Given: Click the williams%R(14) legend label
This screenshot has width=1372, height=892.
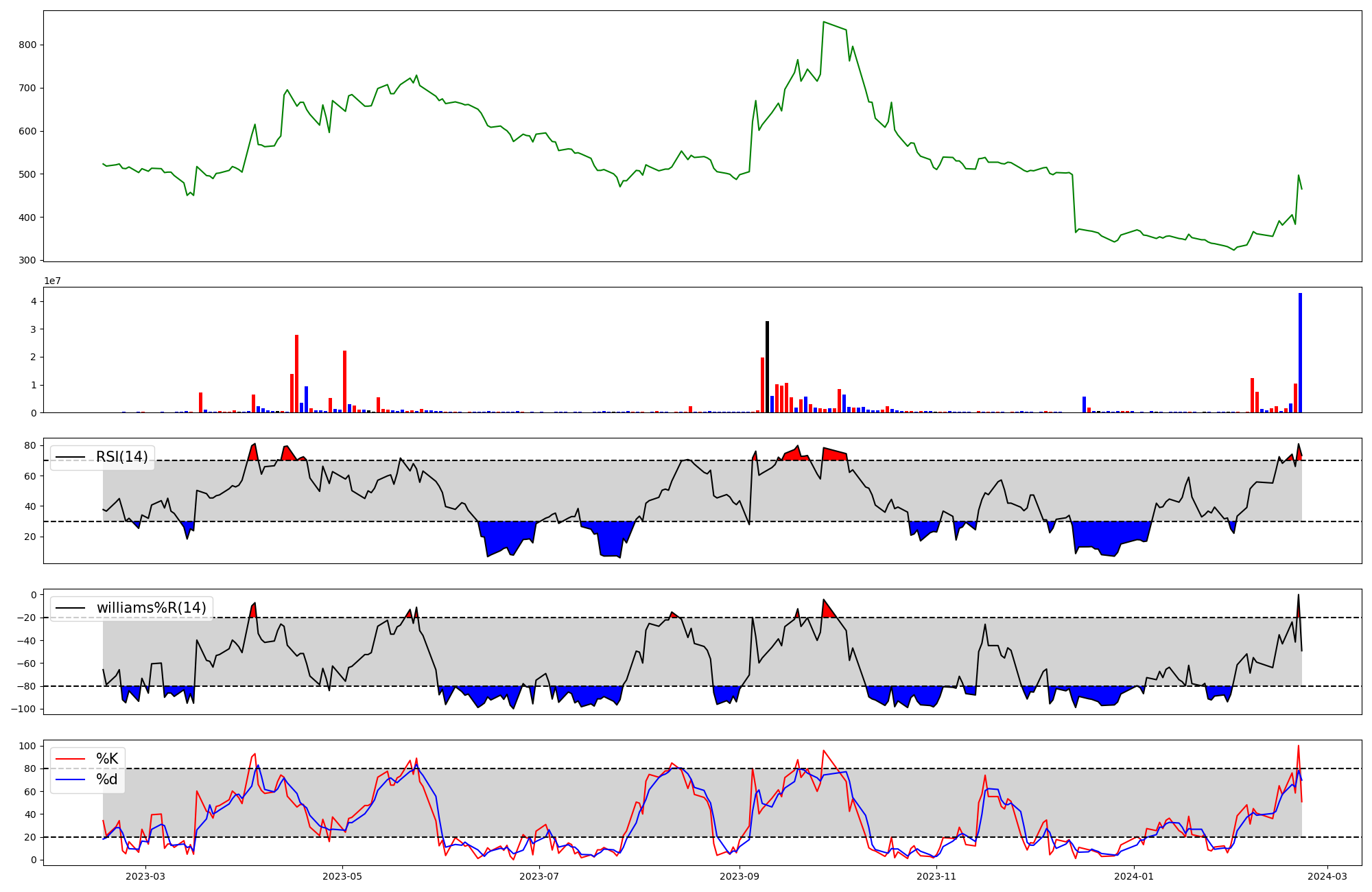Looking at the screenshot, I should point(151,608).
